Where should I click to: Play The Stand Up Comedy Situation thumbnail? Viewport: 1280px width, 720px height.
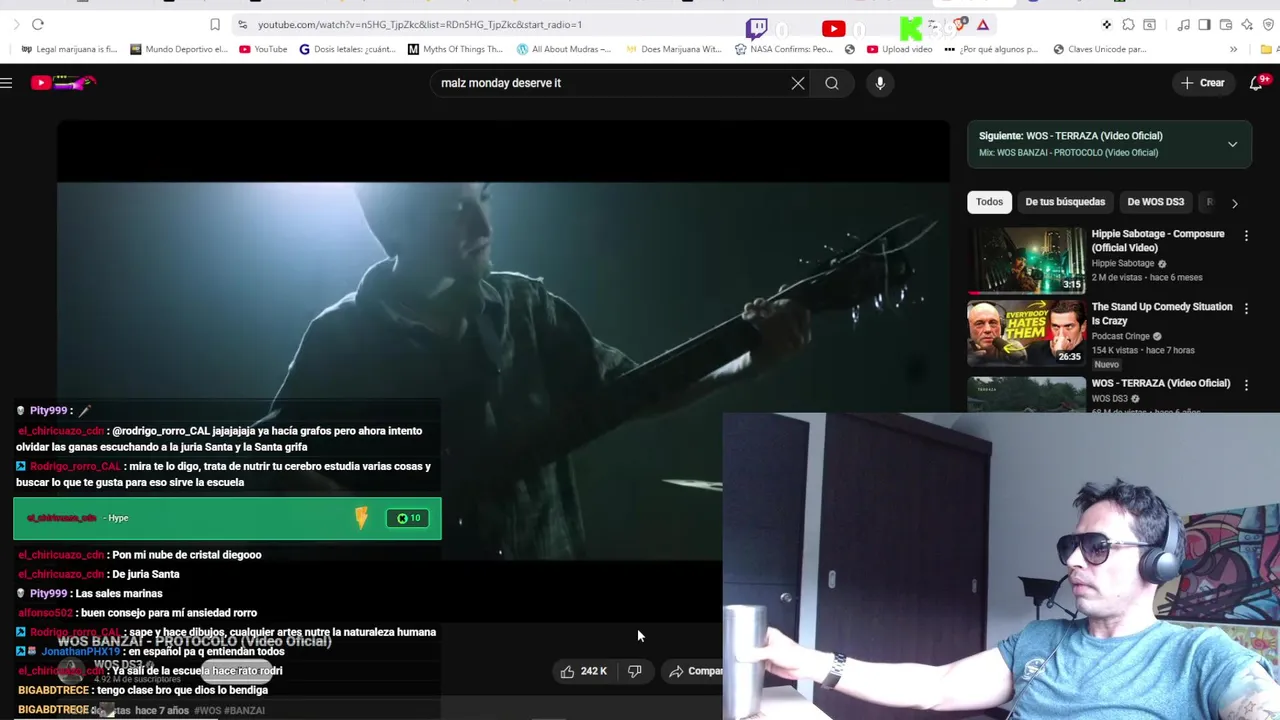point(1026,333)
